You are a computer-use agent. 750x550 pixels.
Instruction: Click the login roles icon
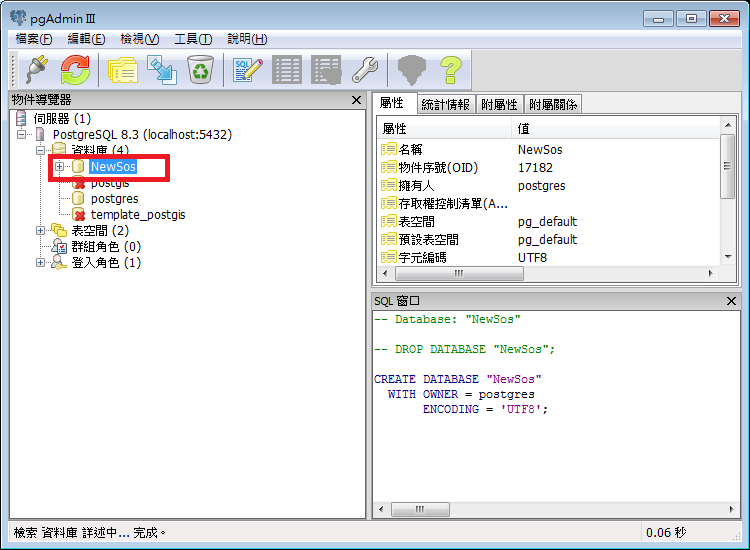tap(59, 262)
